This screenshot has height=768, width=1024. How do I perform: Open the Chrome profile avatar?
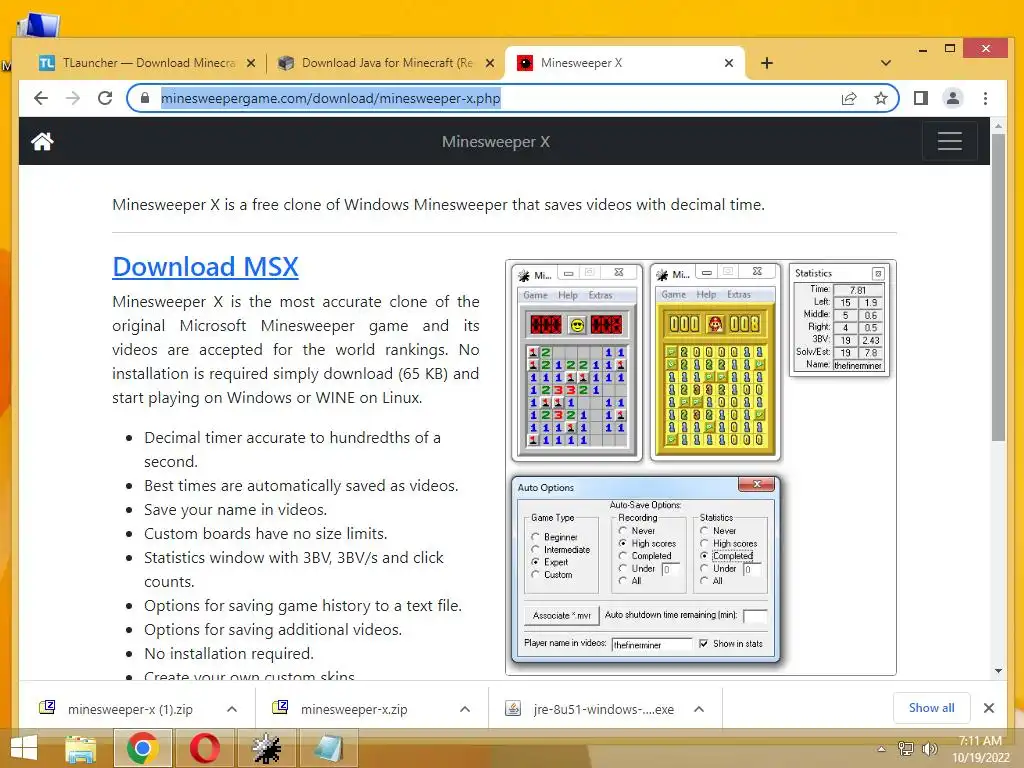953,98
